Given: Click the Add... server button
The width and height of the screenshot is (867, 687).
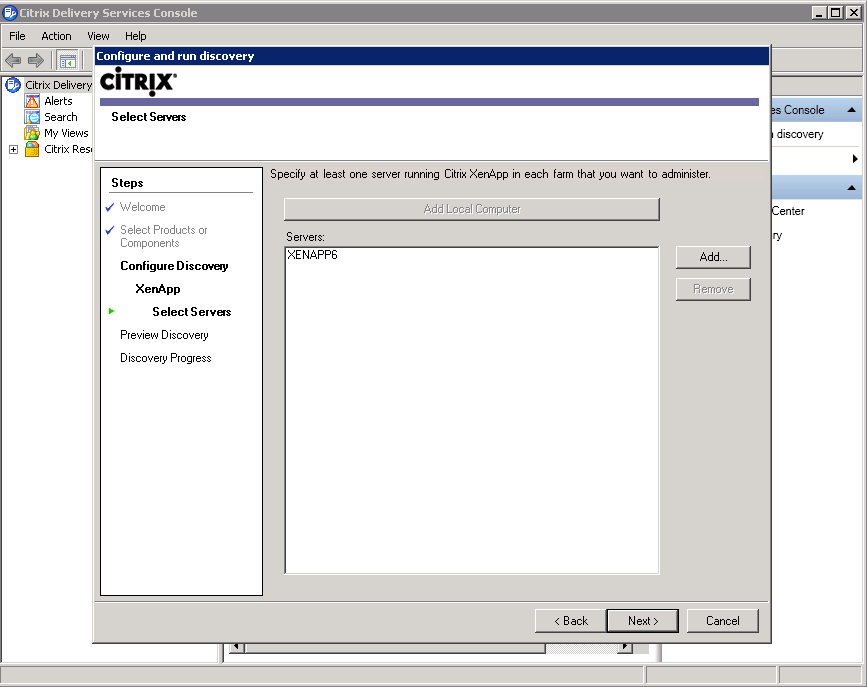Looking at the screenshot, I should 713,257.
